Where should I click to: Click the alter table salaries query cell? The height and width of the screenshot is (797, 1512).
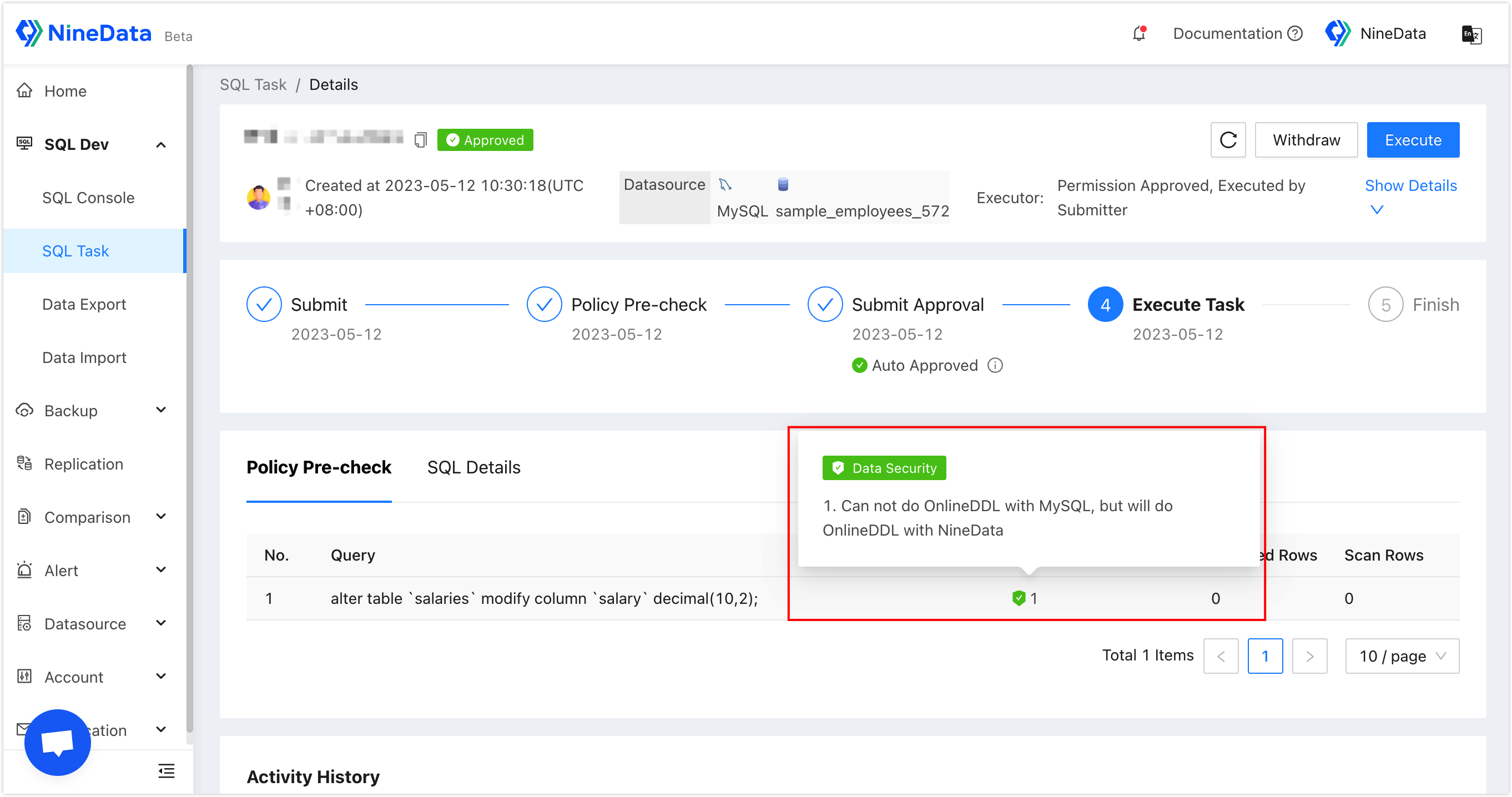(x=544, y=598)
